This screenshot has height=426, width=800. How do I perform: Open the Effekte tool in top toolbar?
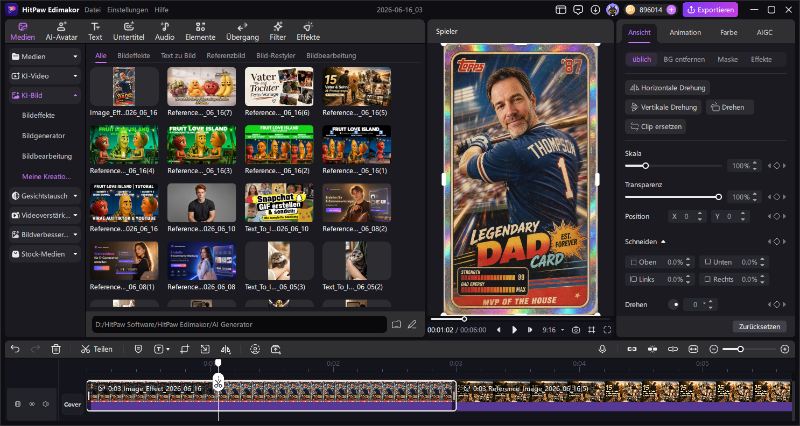click(308, 31)
